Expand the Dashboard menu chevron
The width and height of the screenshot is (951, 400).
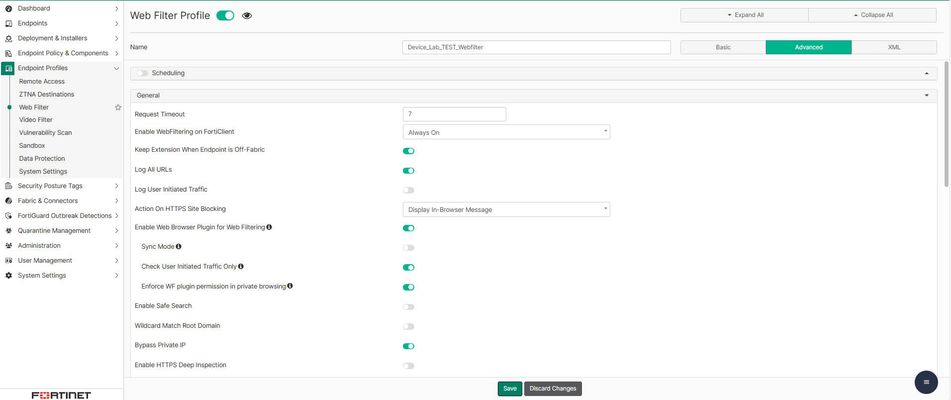[x=116, y=8]
